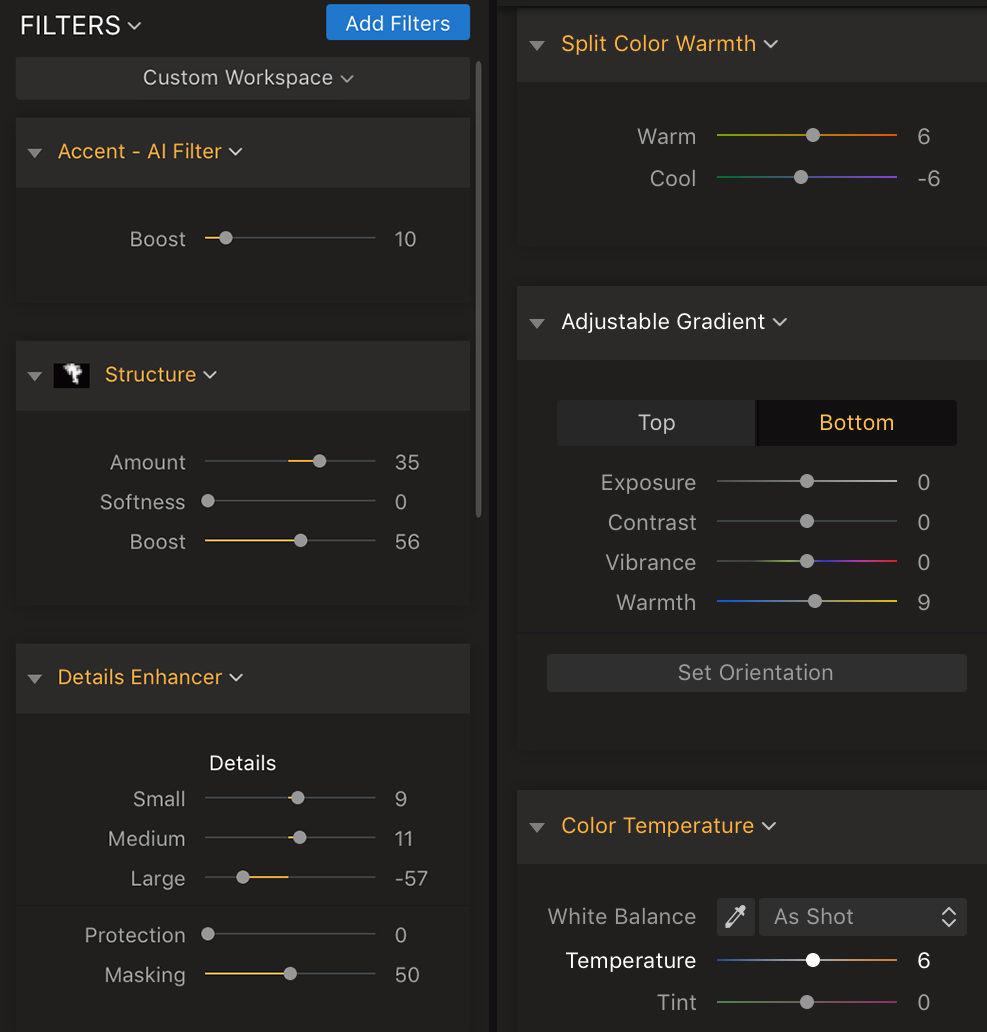Click the white balance eyedropper icon
Screen dimensions: 987x1032
(x=735, y=917)
